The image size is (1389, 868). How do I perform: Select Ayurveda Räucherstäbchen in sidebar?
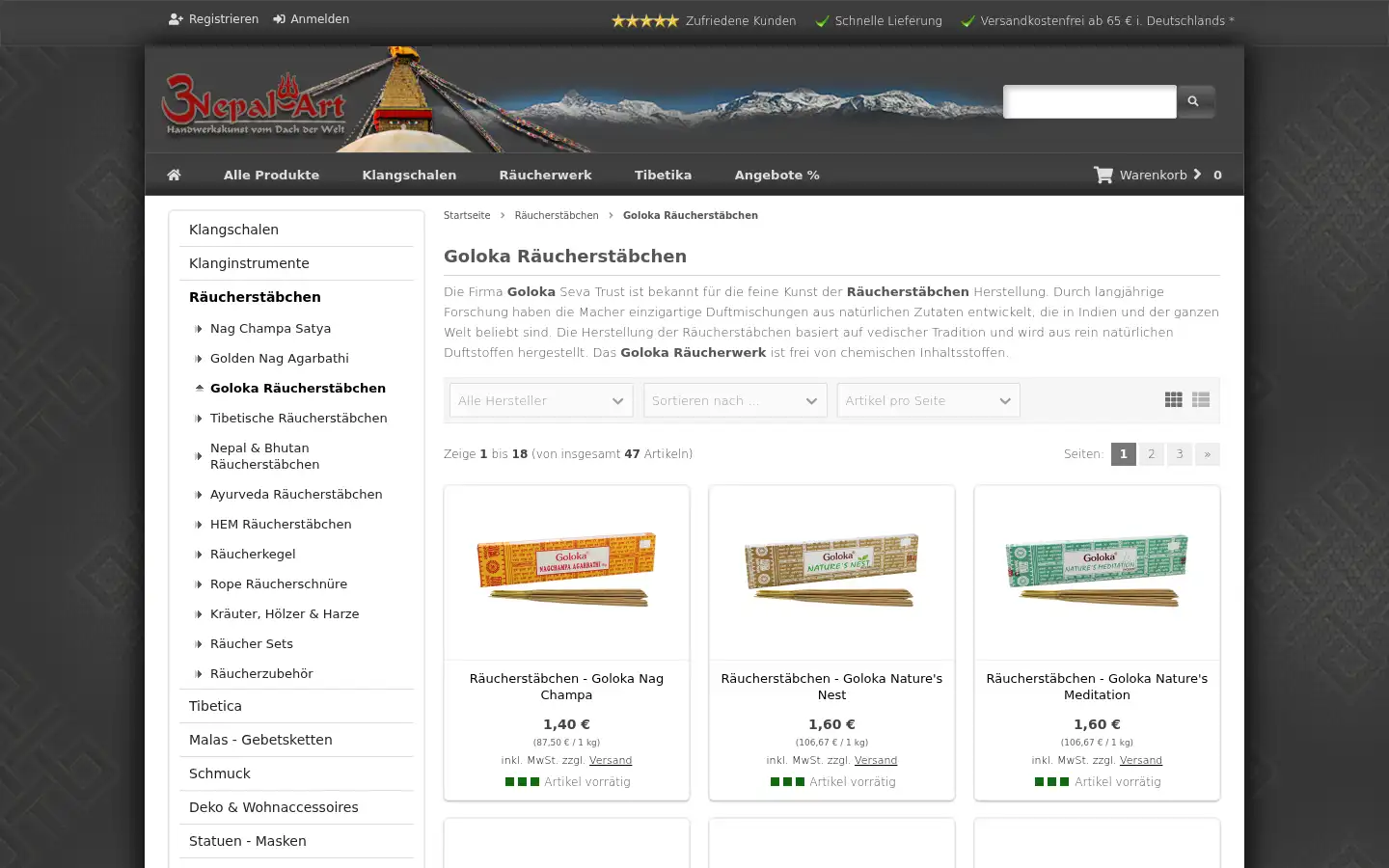[296, 495]
